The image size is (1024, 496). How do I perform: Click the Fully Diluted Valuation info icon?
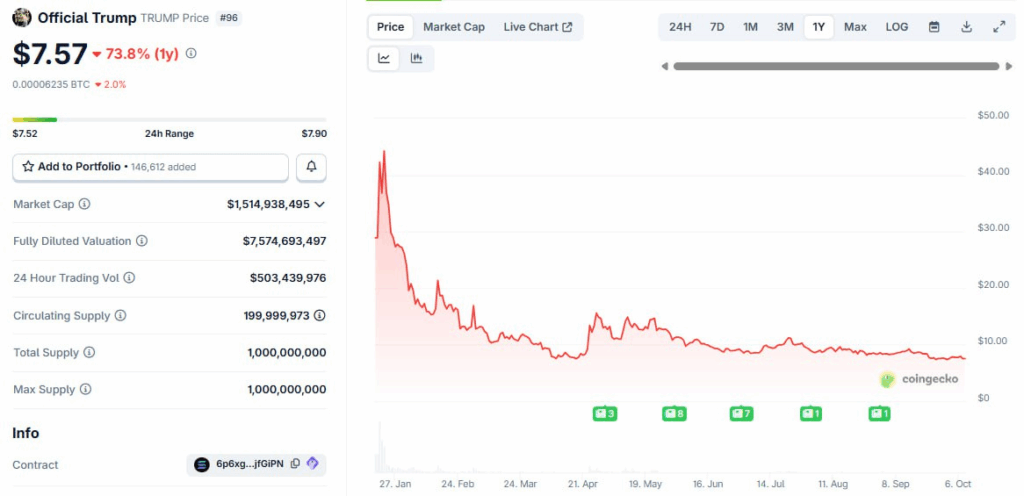point(142,241)
